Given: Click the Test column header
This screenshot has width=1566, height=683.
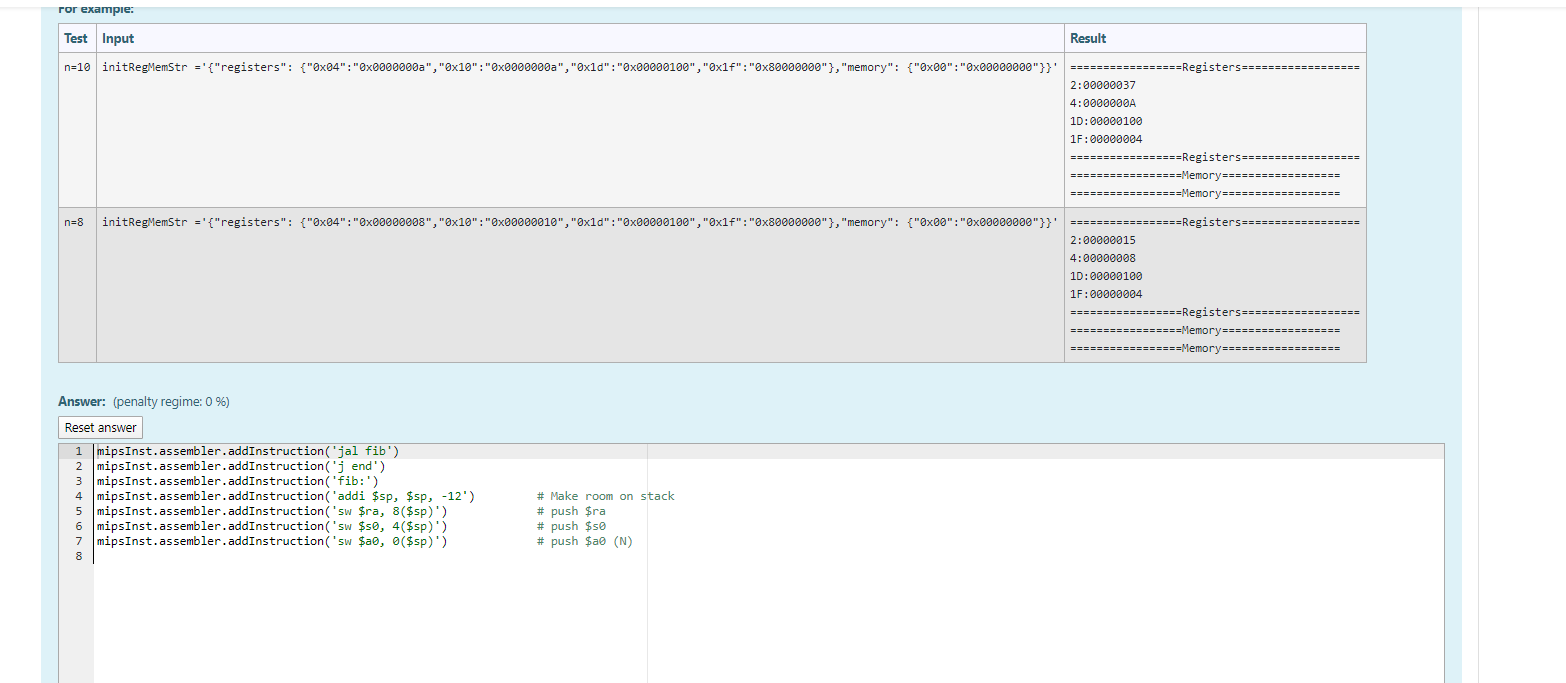Looking at the screenshot, I should click(75, 38).
